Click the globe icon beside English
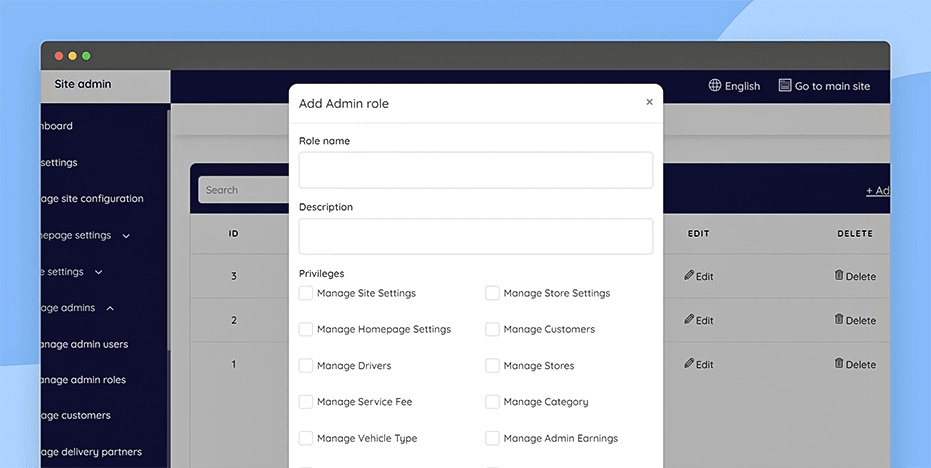Viewport: 931px width, 468px height. point(715,86)
